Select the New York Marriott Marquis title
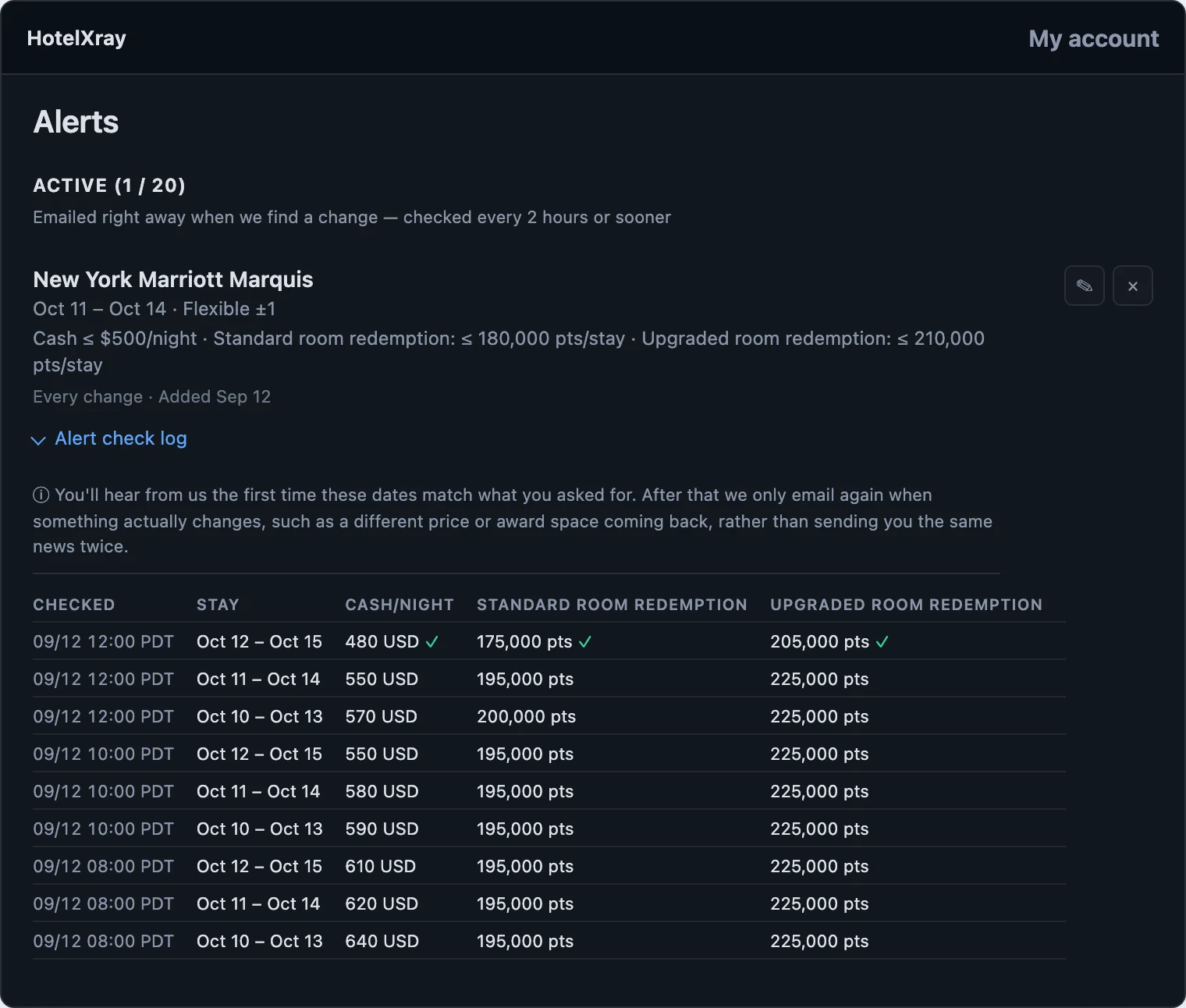This screenshot has width=1186, height=1008. [173, 279]
